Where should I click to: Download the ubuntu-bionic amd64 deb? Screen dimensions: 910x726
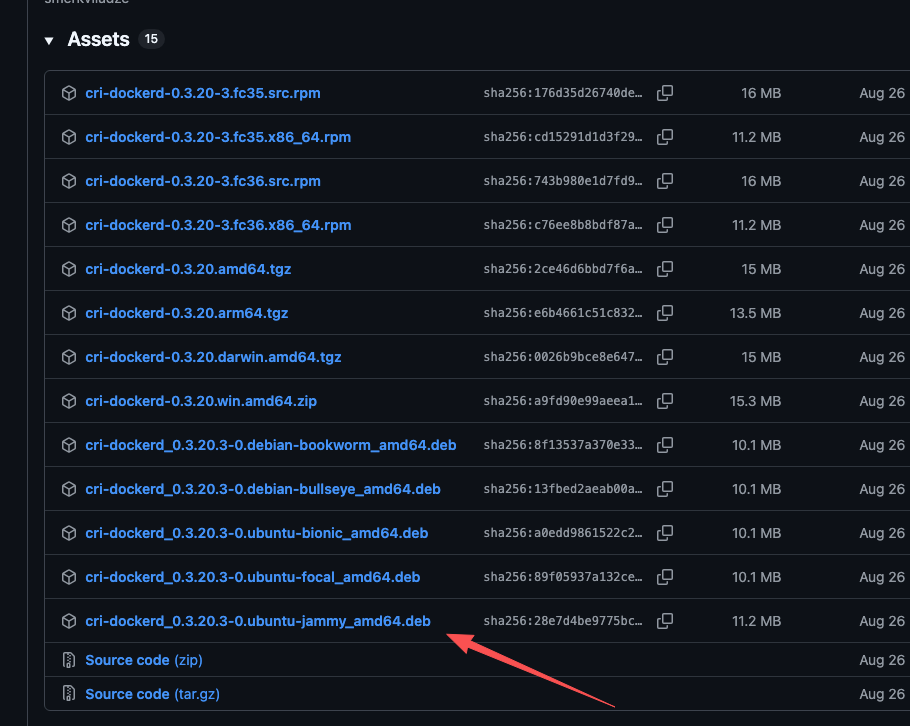[256, 533]
